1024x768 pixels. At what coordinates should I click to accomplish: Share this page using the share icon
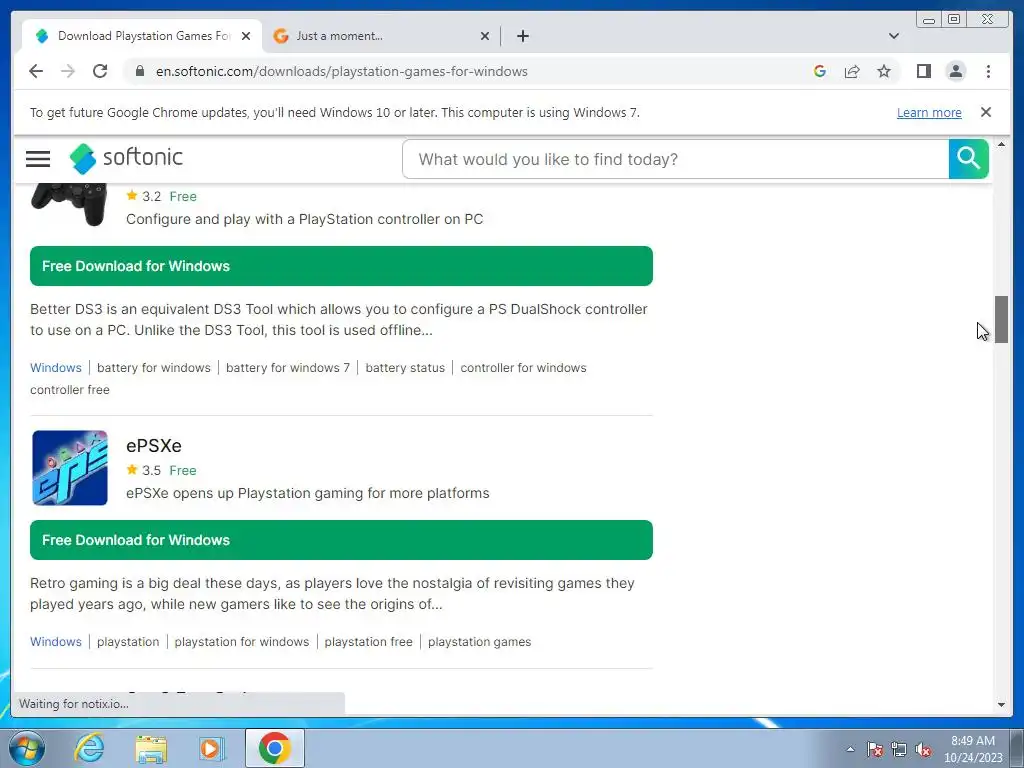852,71
